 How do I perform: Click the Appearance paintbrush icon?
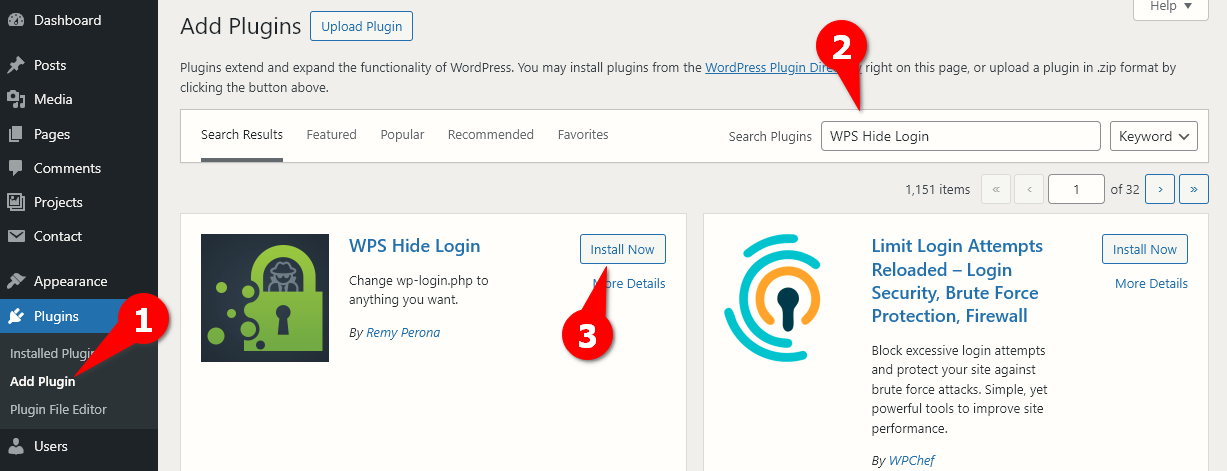click(x=16, y=281)
